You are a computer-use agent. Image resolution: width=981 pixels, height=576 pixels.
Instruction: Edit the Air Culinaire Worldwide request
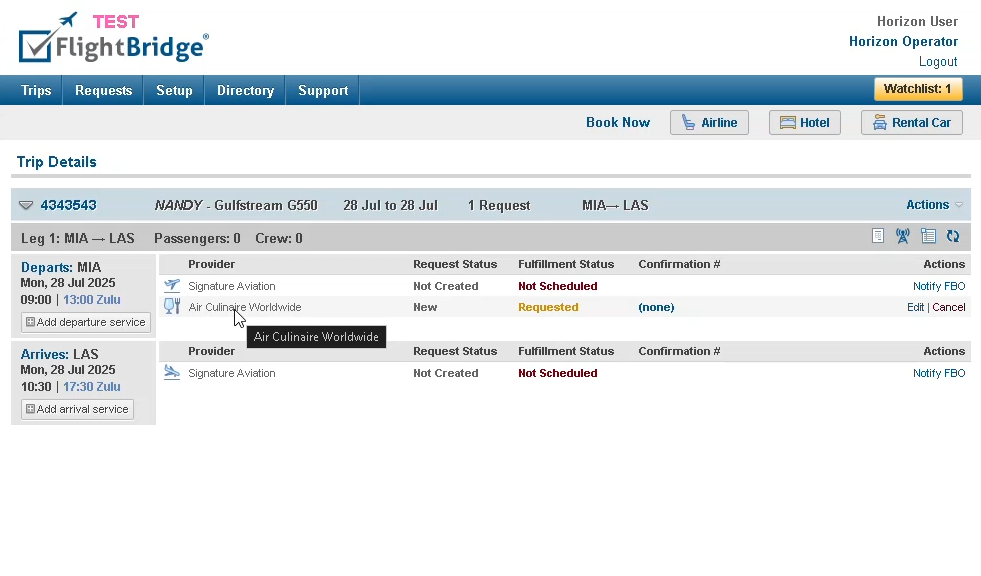tap(915, 307)
